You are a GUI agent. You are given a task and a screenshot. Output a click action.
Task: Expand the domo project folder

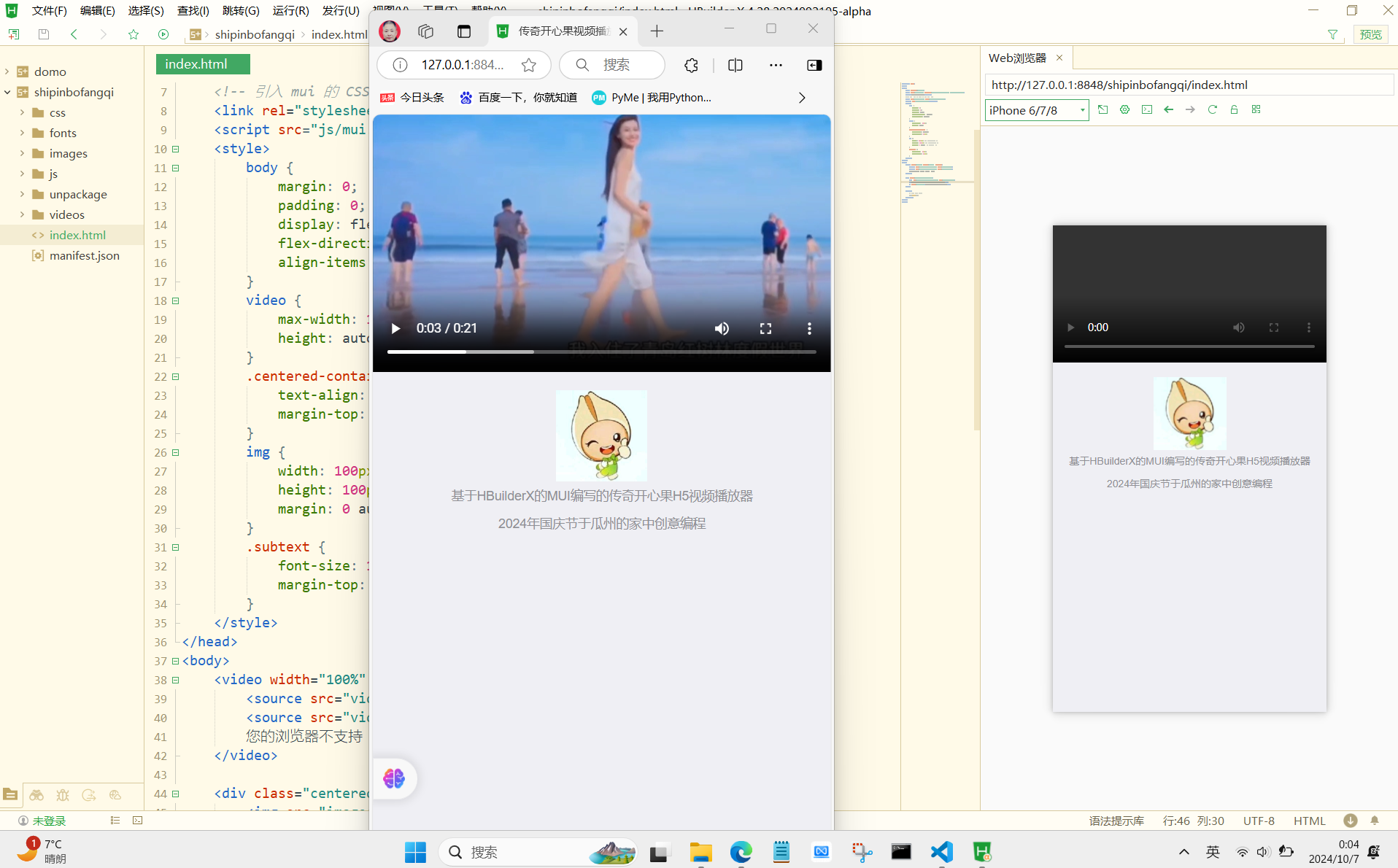point(7,71)
